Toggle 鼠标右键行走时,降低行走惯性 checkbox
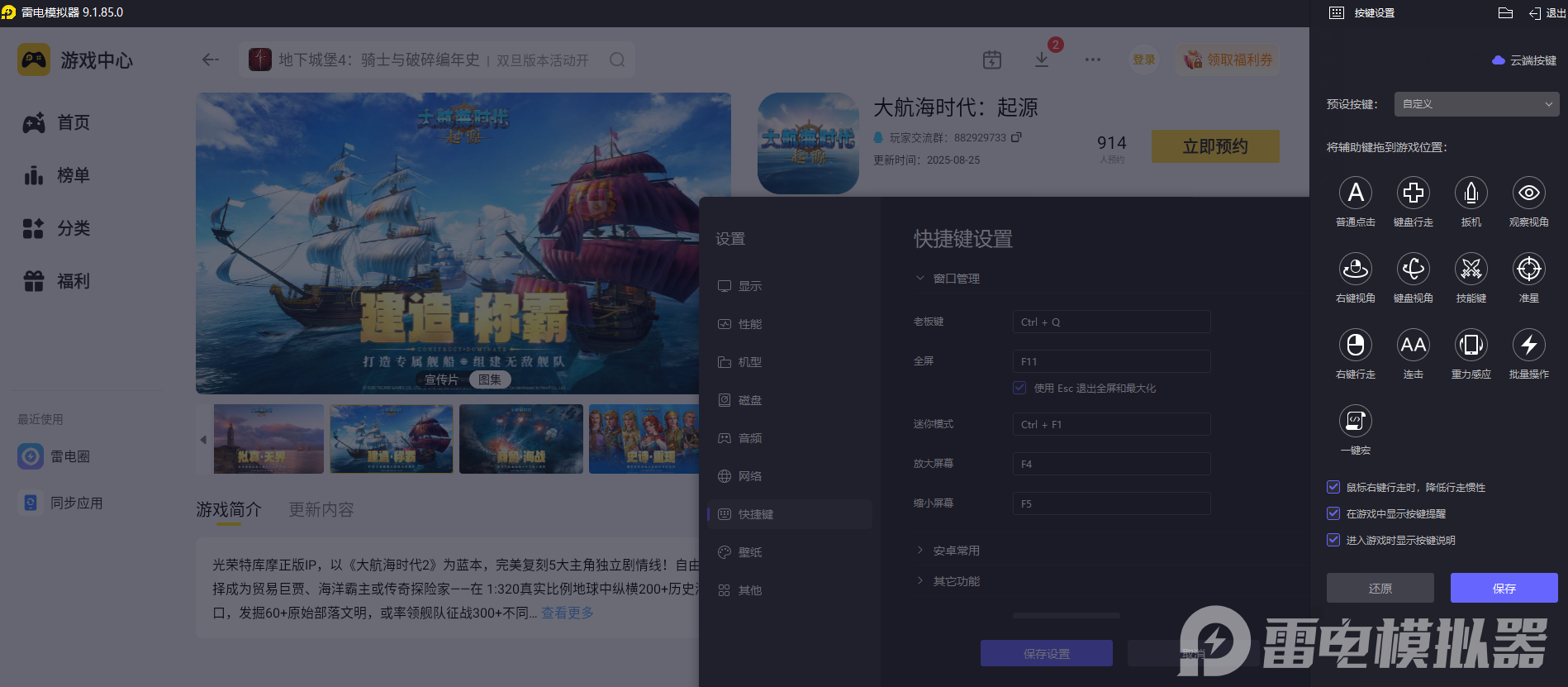This screenshot has width=1568, height=687. pyautogui.click(x=1333, y=487)
